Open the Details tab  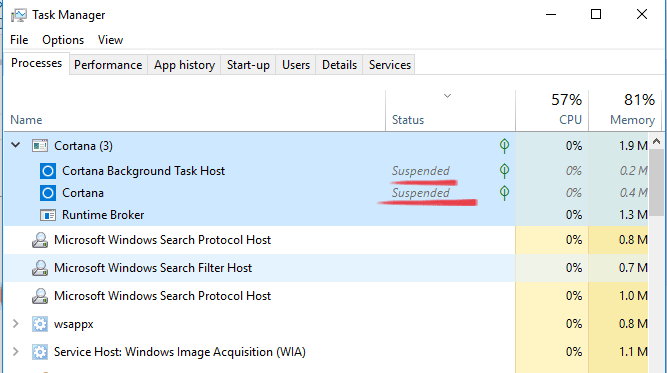click(339, 65)
